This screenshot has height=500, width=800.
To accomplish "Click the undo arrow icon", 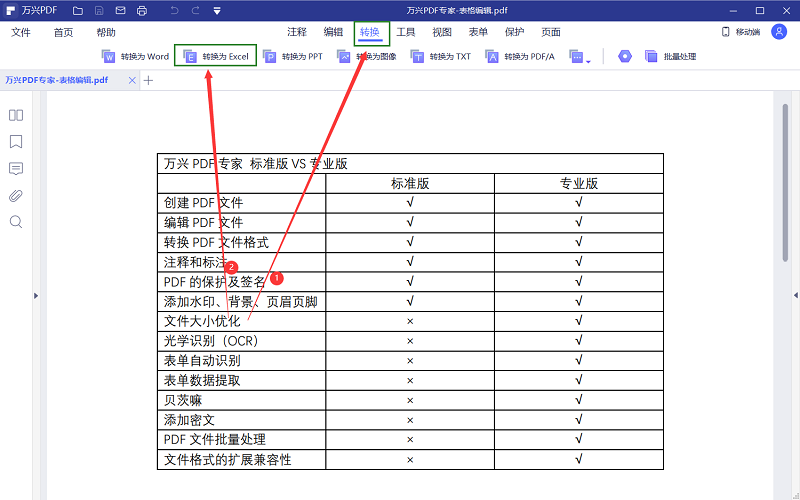I will tap(174, 10).
